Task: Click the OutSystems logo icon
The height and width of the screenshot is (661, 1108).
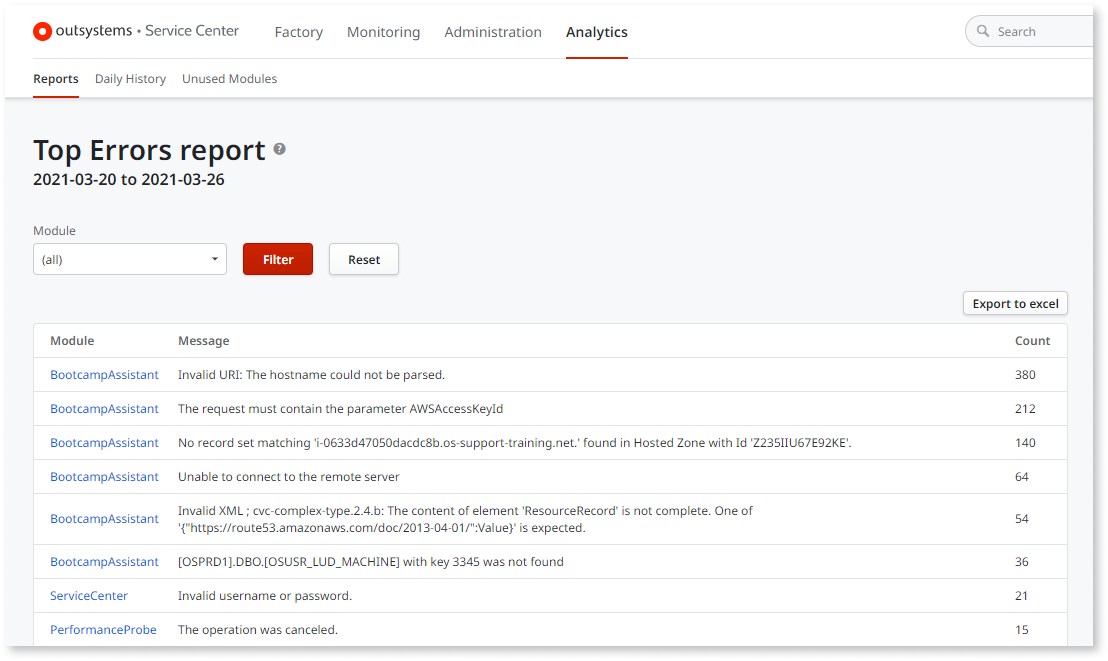Action: coord(42,31)
